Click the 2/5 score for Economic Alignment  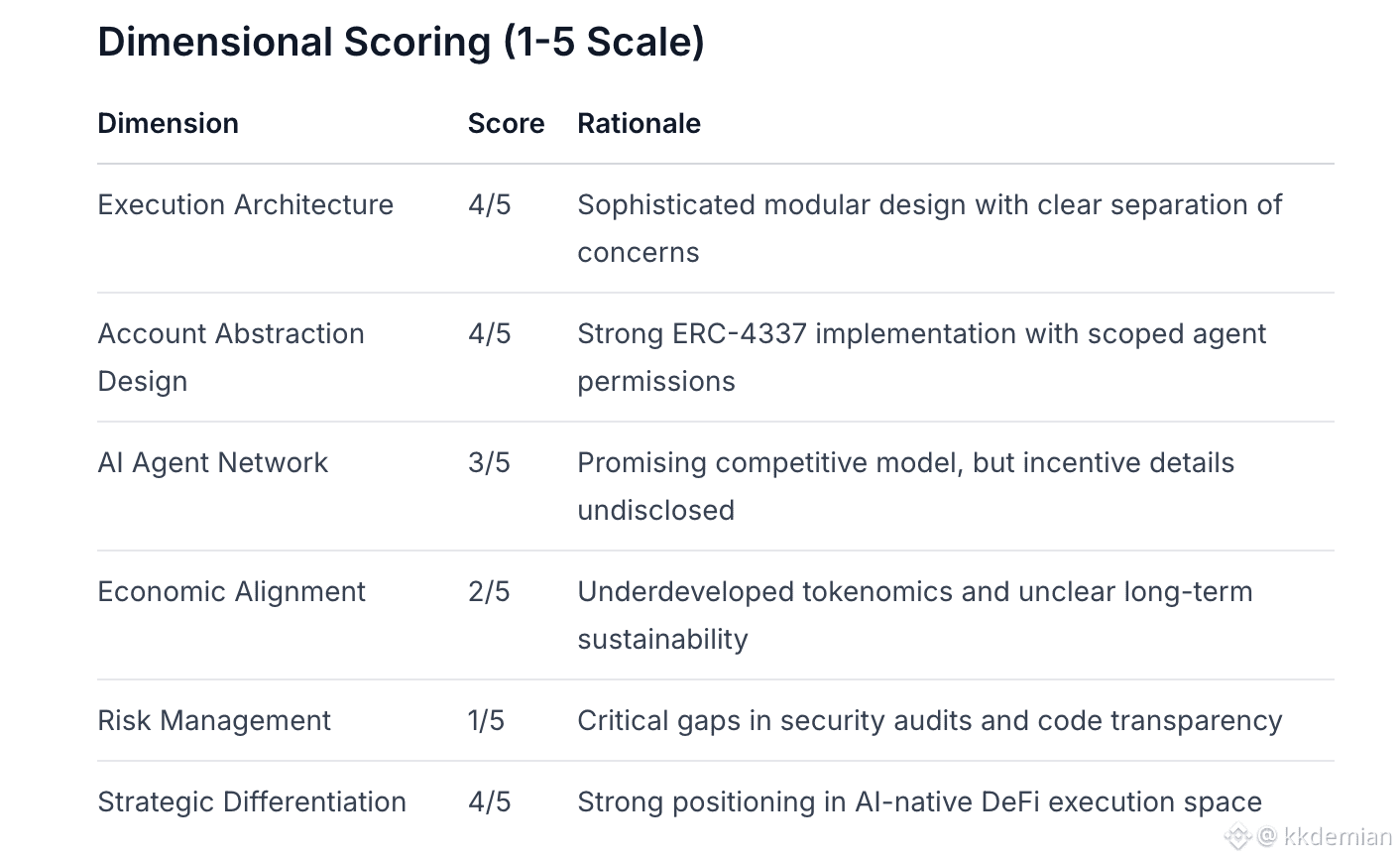click(489, 591)
